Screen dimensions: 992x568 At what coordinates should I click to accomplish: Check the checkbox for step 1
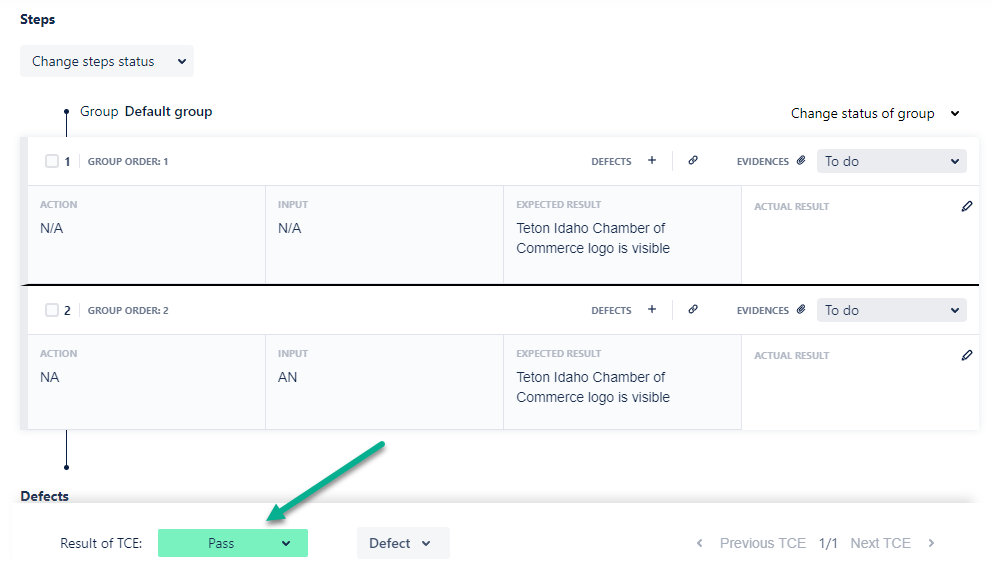(52, 161)
